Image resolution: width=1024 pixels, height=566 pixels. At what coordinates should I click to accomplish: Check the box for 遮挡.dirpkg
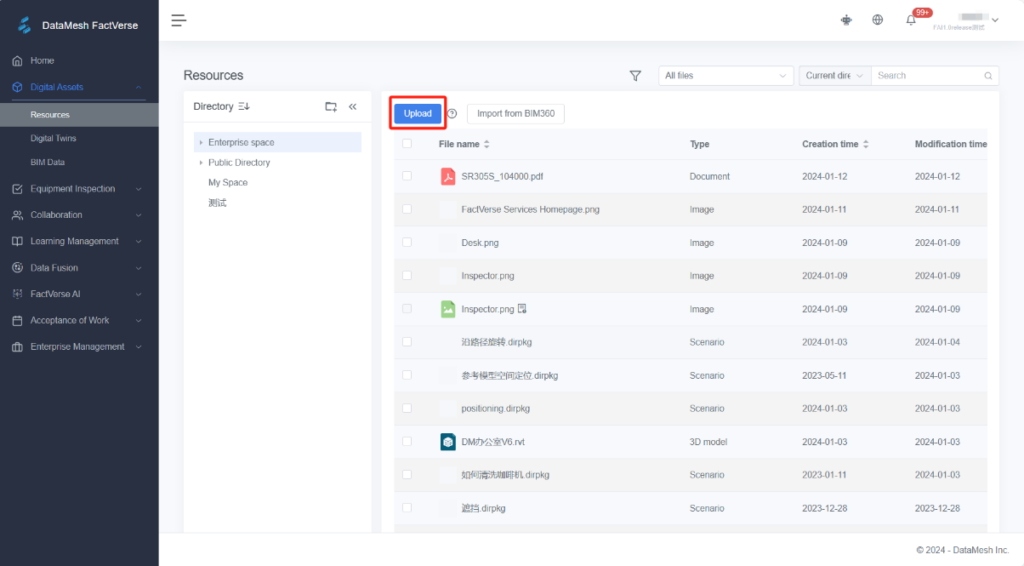coord(407,507)
